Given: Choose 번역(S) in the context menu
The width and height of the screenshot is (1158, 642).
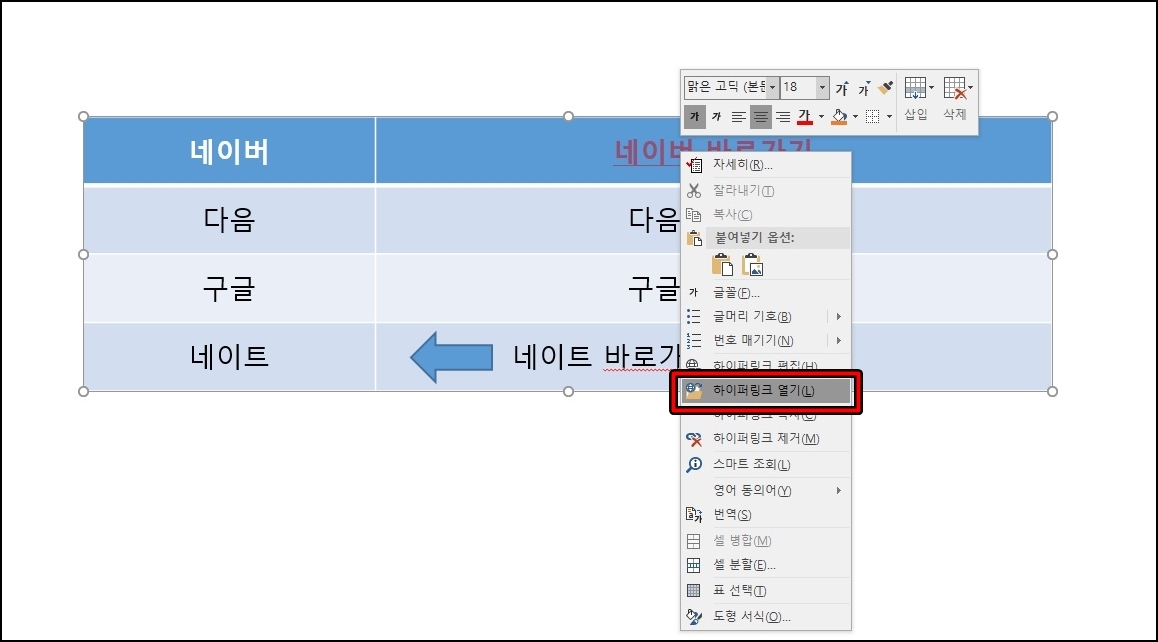Looking at the screenshot, I should [x=765, y=515].
